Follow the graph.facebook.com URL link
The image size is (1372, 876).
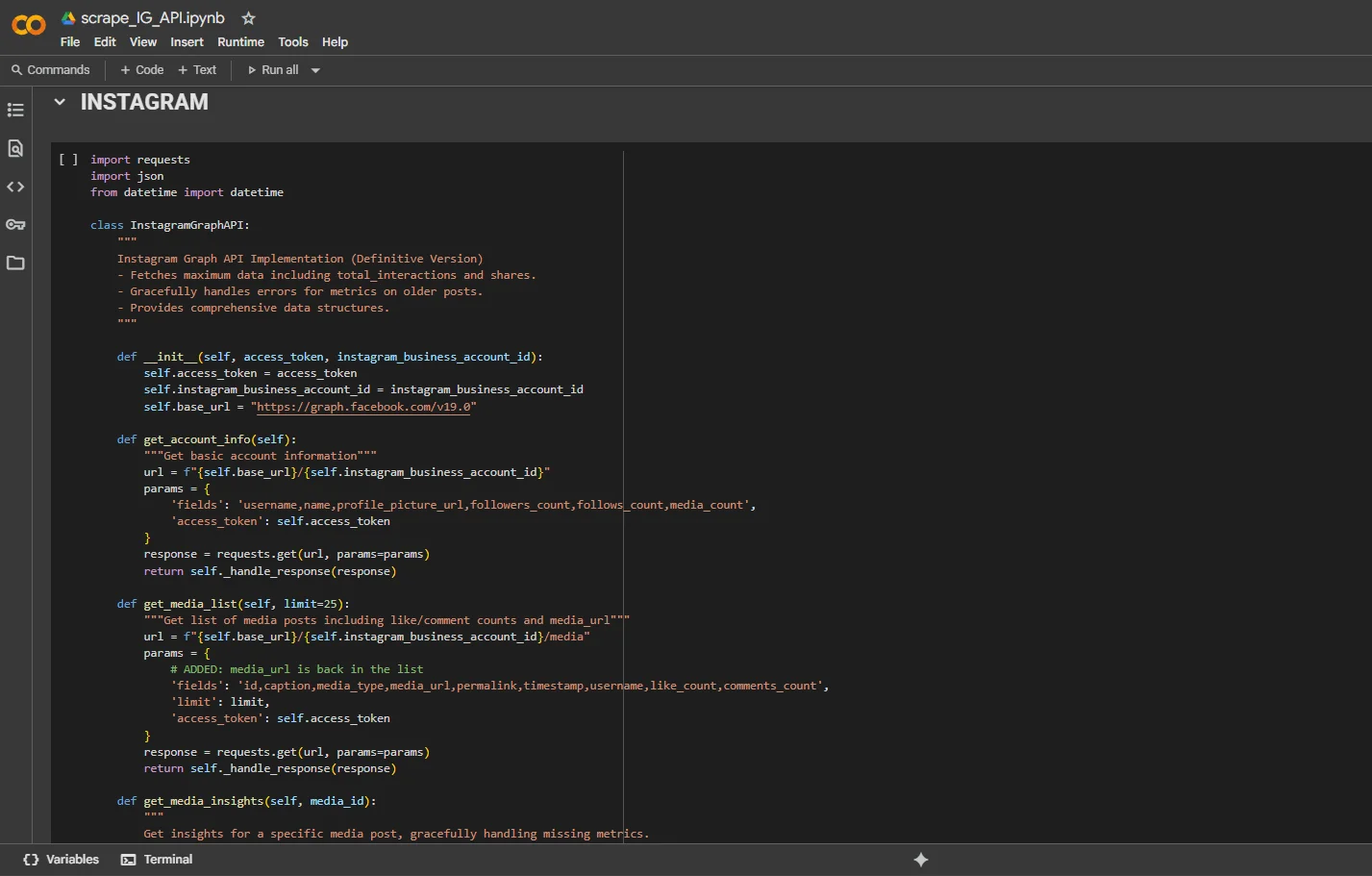pyautogui.click(x=363, y=407)
